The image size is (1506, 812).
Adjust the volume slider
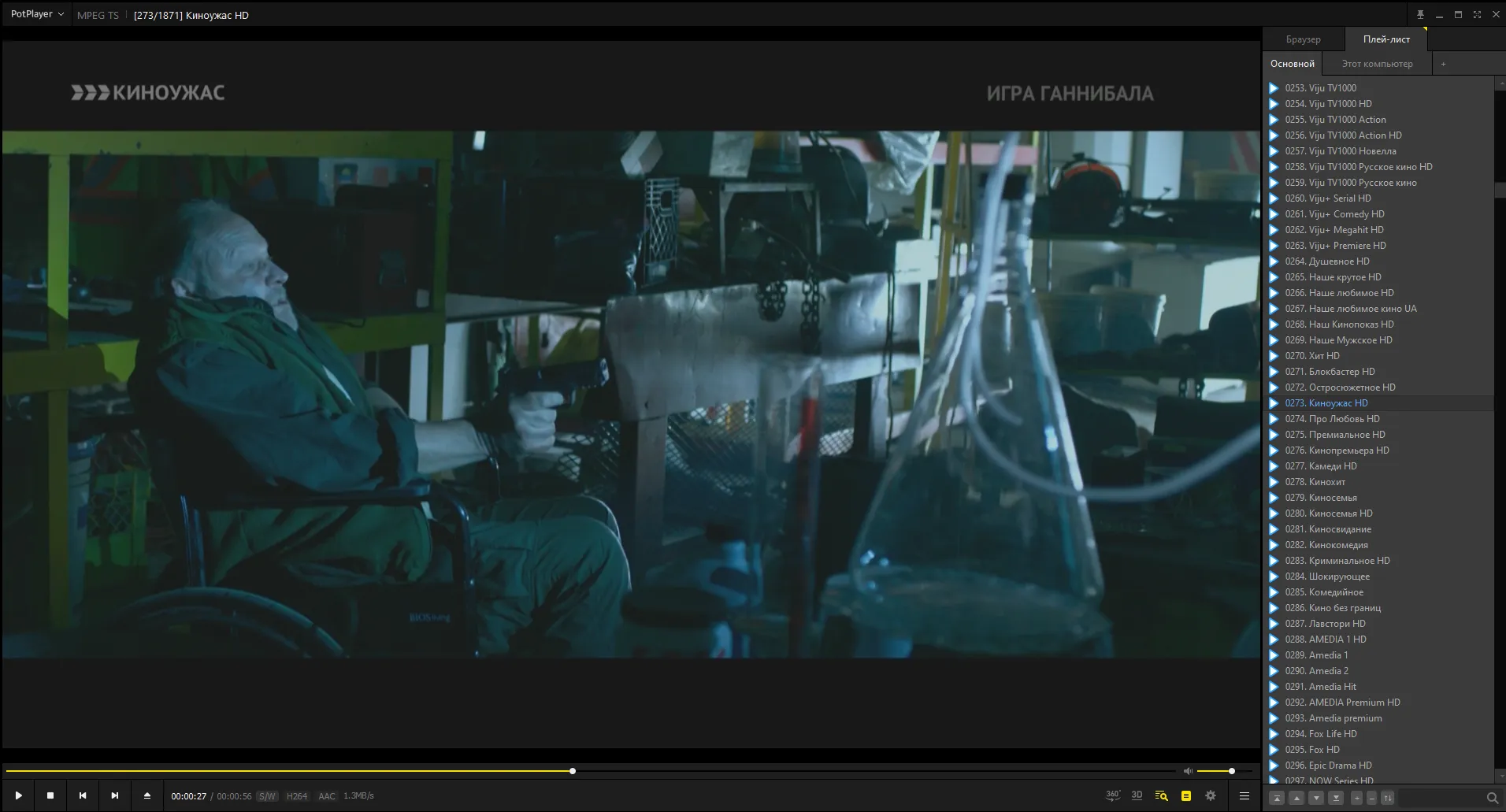pyautogui.click(x=1225, y=771)
